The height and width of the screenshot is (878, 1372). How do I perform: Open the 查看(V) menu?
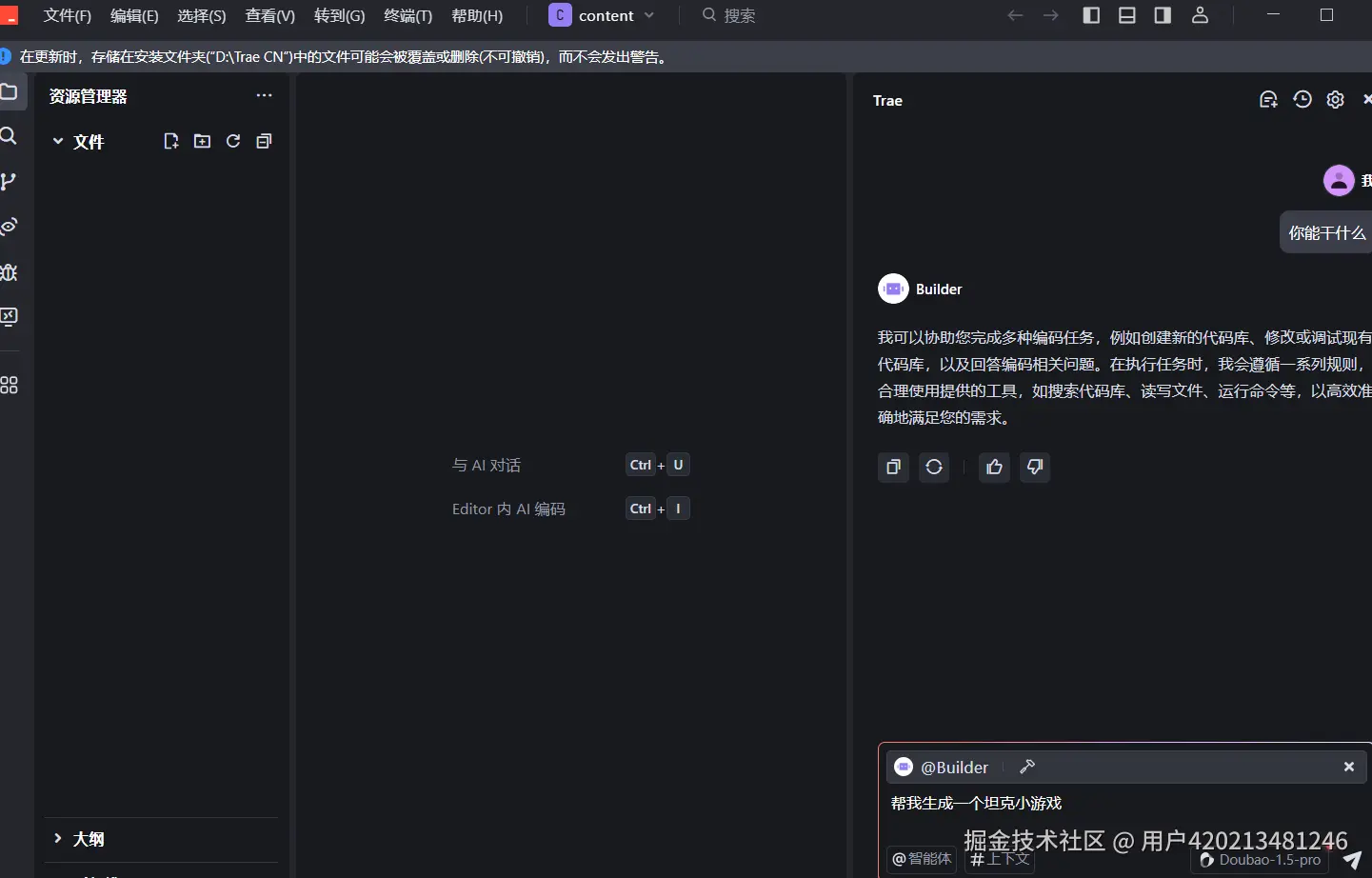point(270,15)
